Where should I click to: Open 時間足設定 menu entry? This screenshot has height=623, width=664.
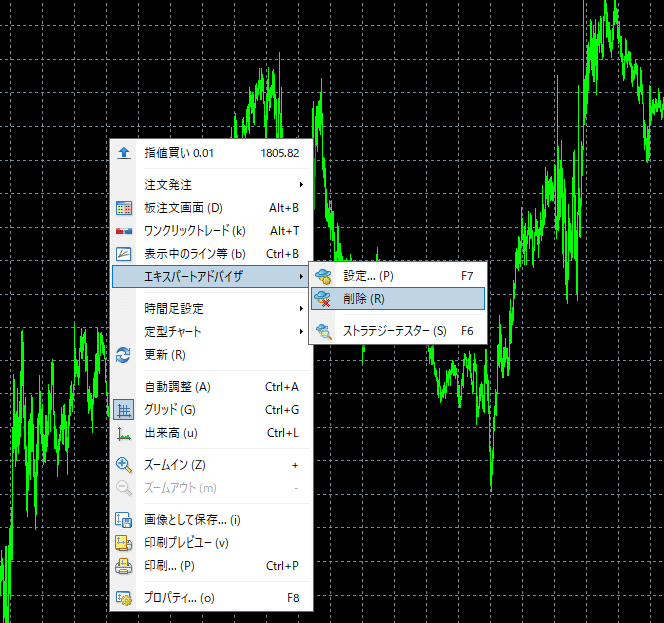pyautogui.click(x=211, y=308)
